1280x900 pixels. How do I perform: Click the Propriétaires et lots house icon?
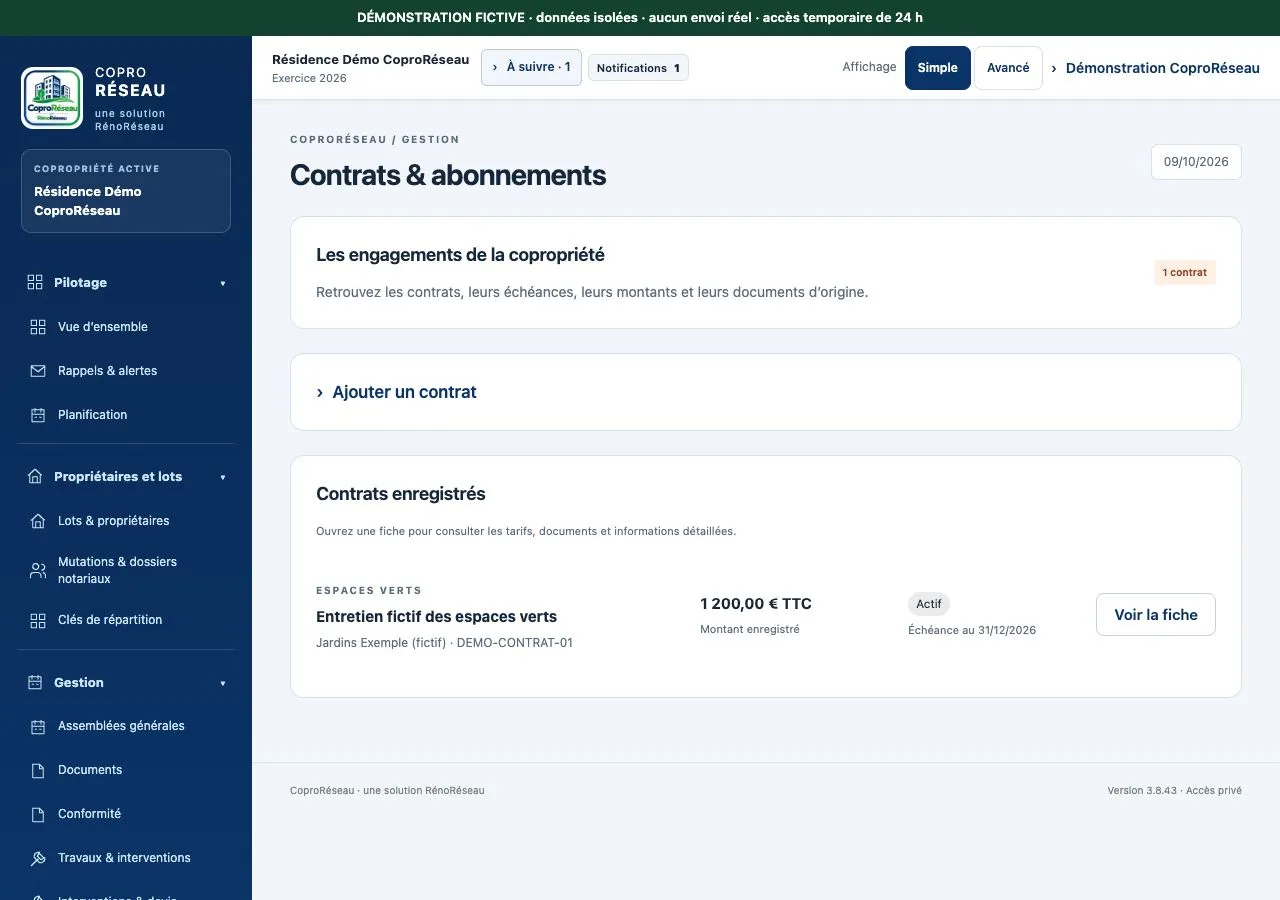tap(35, 476)
